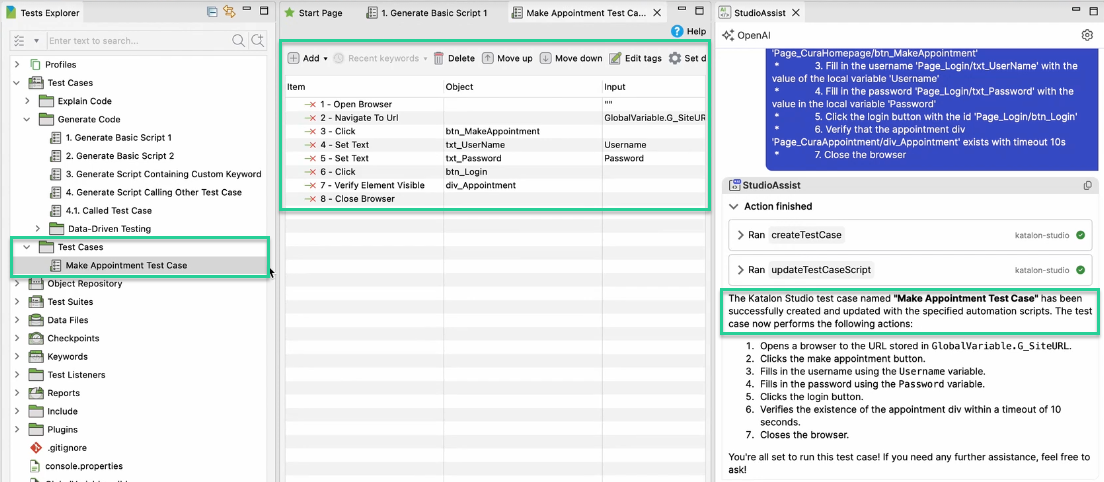Collapse the 'Action finished' section
Screen dimensions: 1104x482
tap(734, 207)
